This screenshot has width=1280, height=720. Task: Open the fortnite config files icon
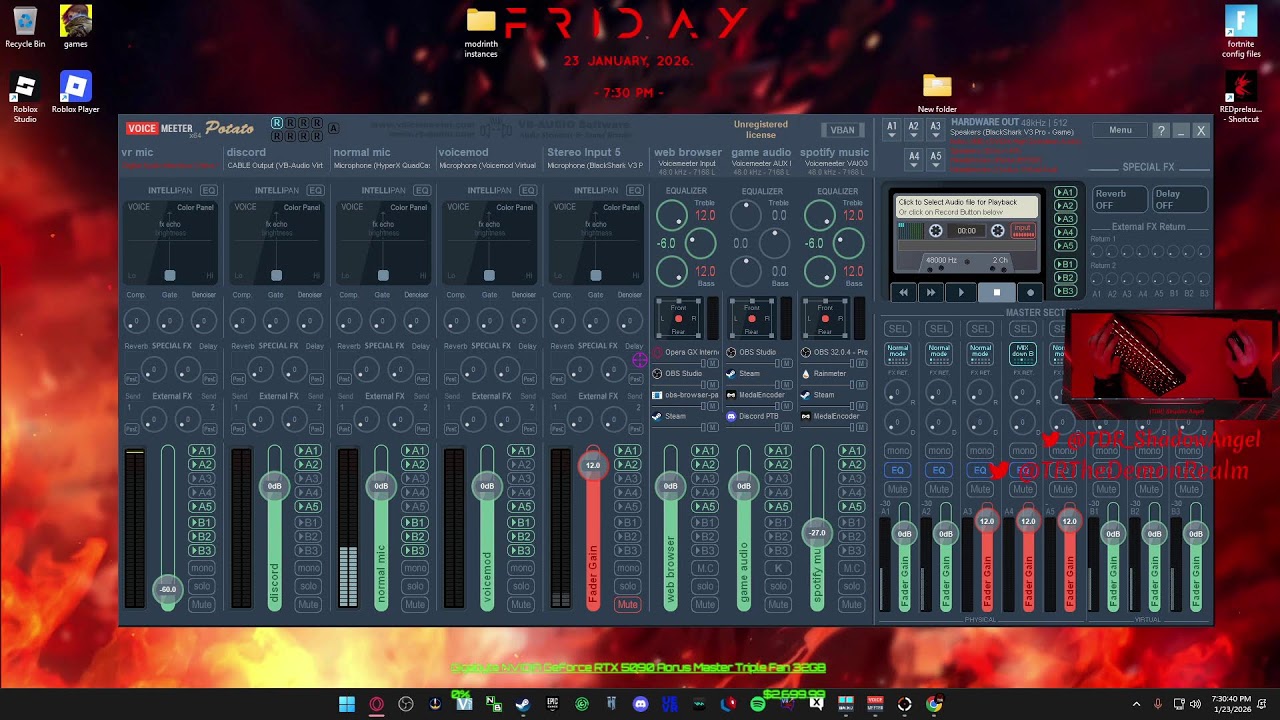1241,32
